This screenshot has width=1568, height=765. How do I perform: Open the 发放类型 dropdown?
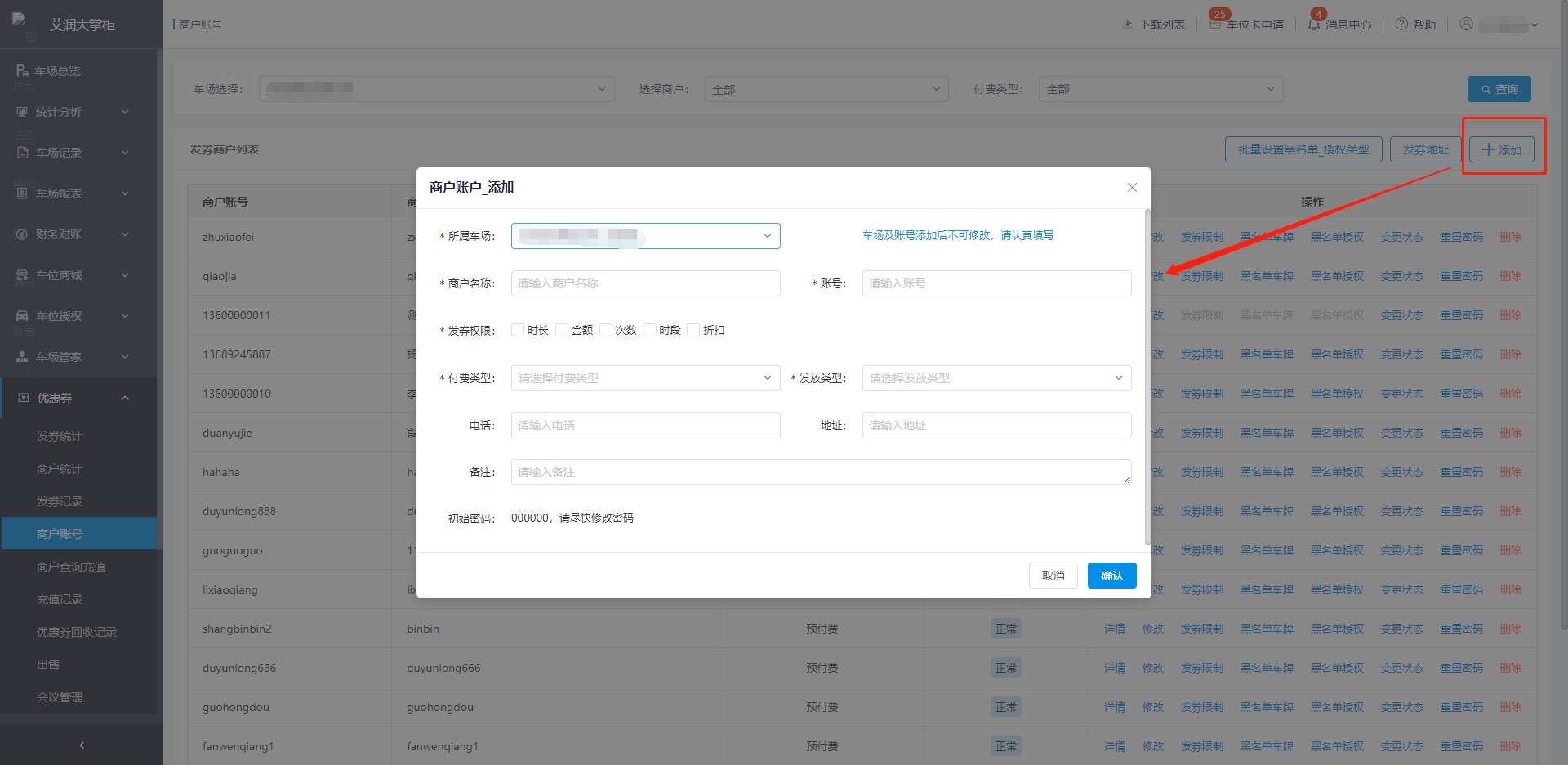point(996,378)
